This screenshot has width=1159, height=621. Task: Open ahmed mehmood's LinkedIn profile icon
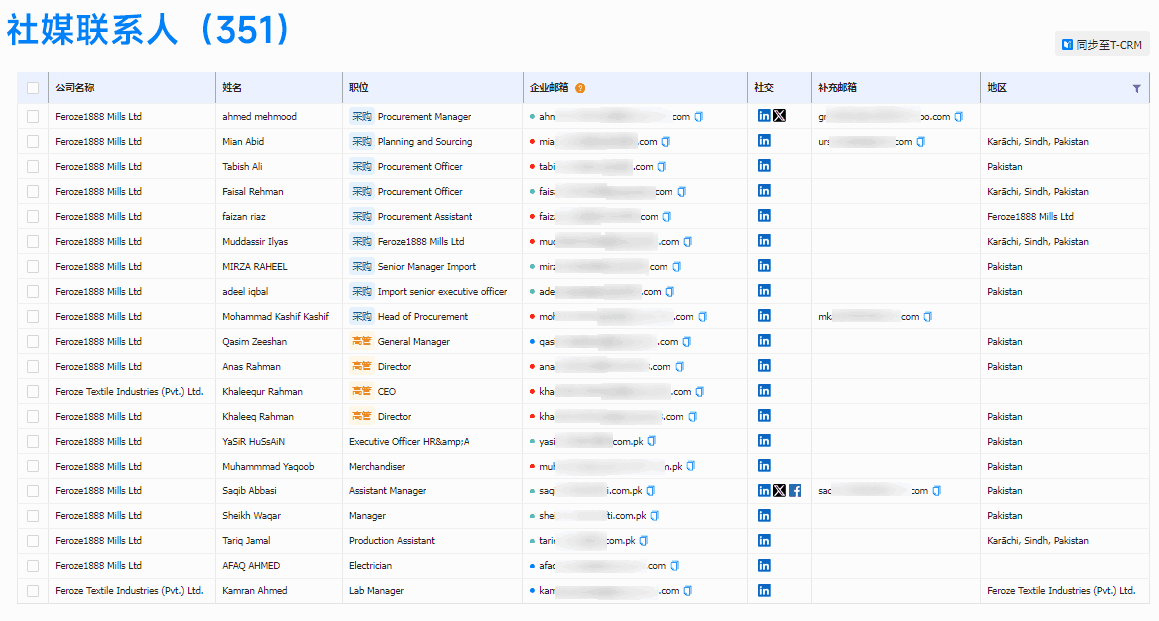tap(764, 116)
